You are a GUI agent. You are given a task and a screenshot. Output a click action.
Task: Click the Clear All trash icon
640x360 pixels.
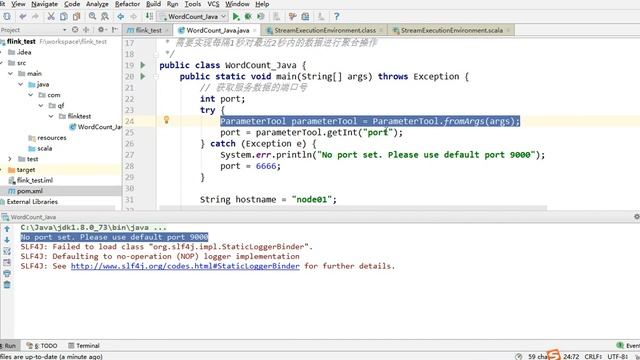(7, 284)
